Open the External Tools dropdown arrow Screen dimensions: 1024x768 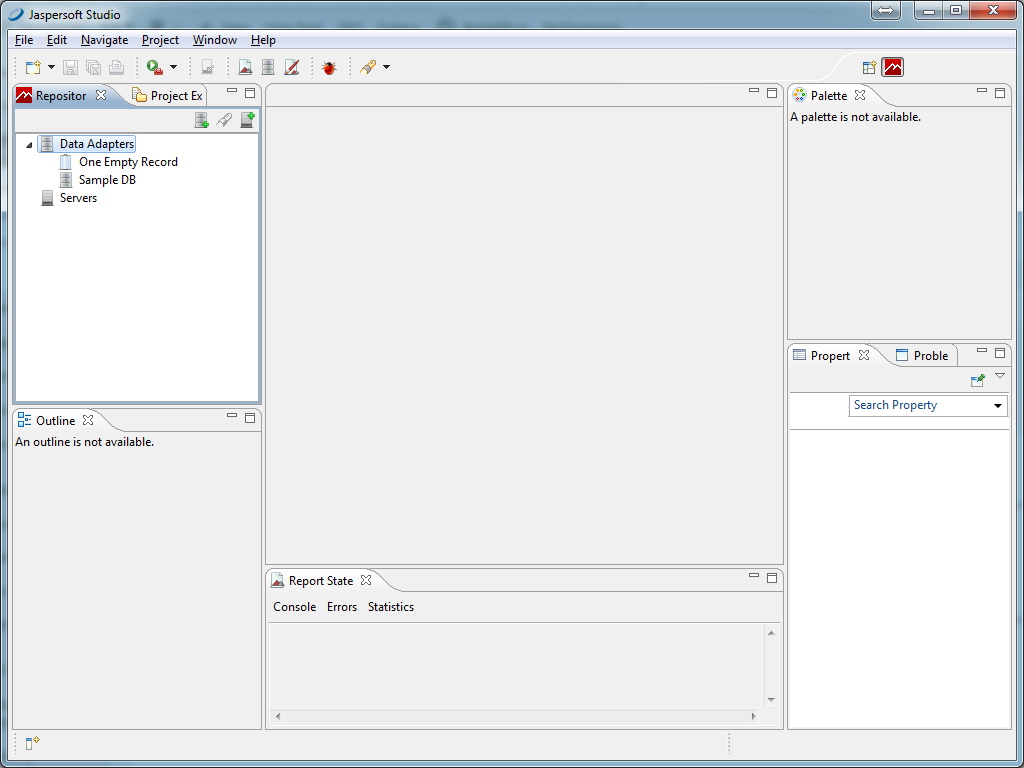(x=173, y=67)
